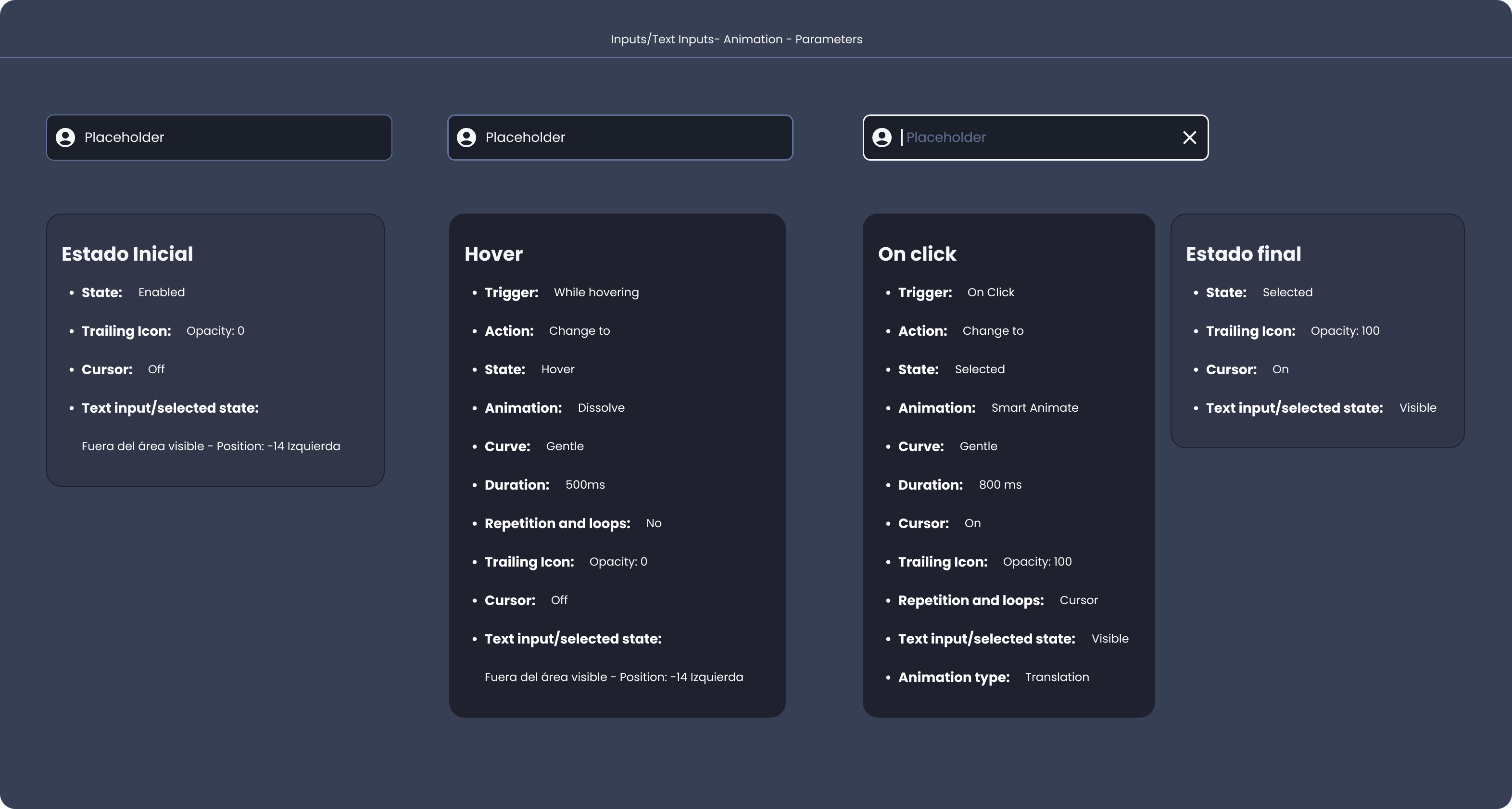Click the '500ms' duration value
This screenshot has width=1512, height=809.
pos(585,484)
